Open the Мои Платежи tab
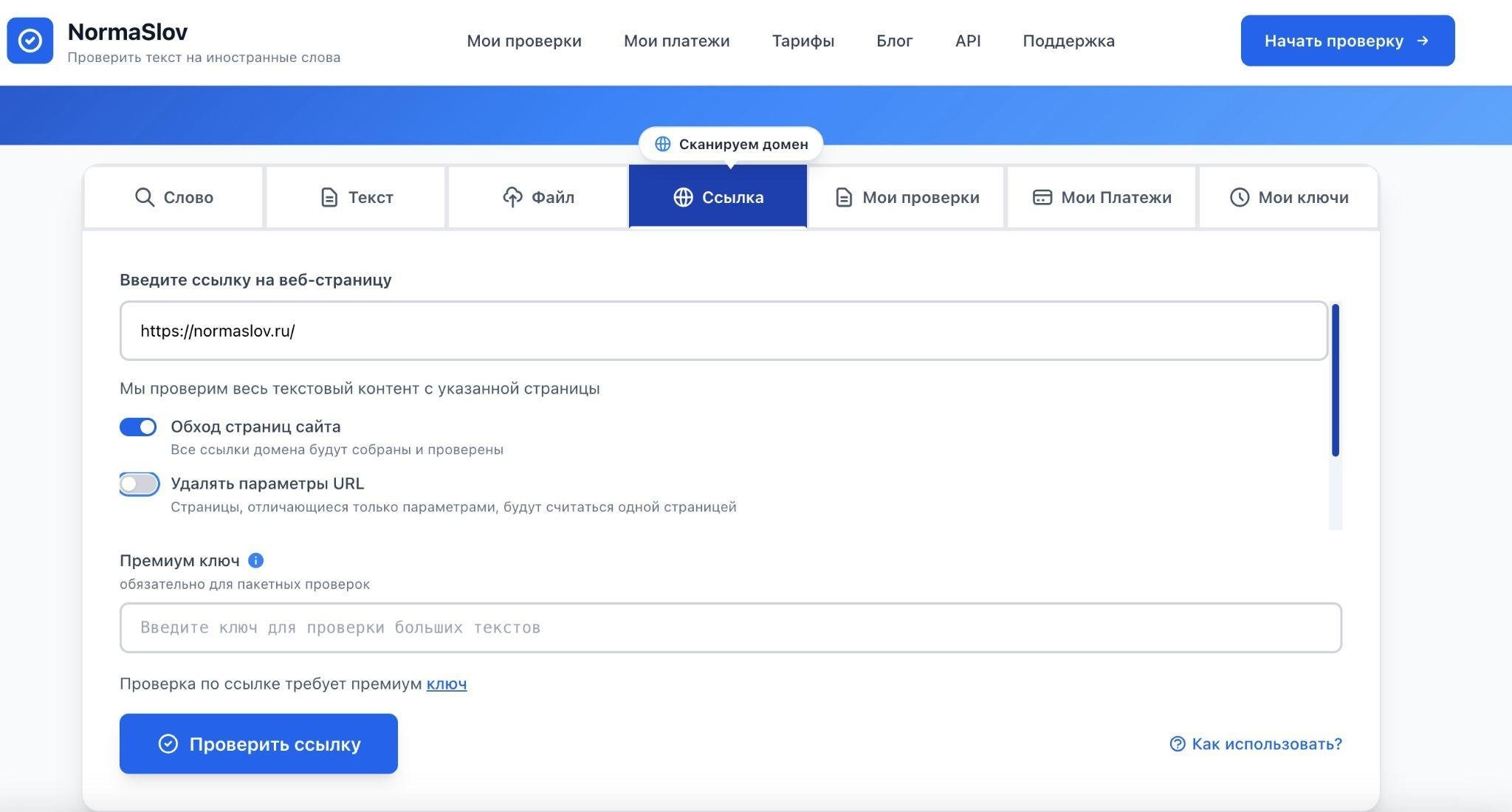The image size is (1512, 812). click(x=1102, y=197)
